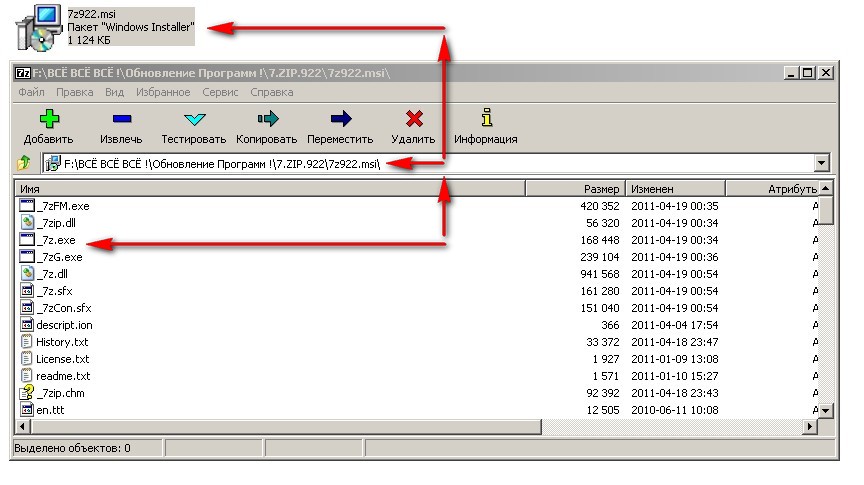Click the icon of en.ttt
Image resolution: width=864 pixels, height=485 pixels.
pos(26,409)
